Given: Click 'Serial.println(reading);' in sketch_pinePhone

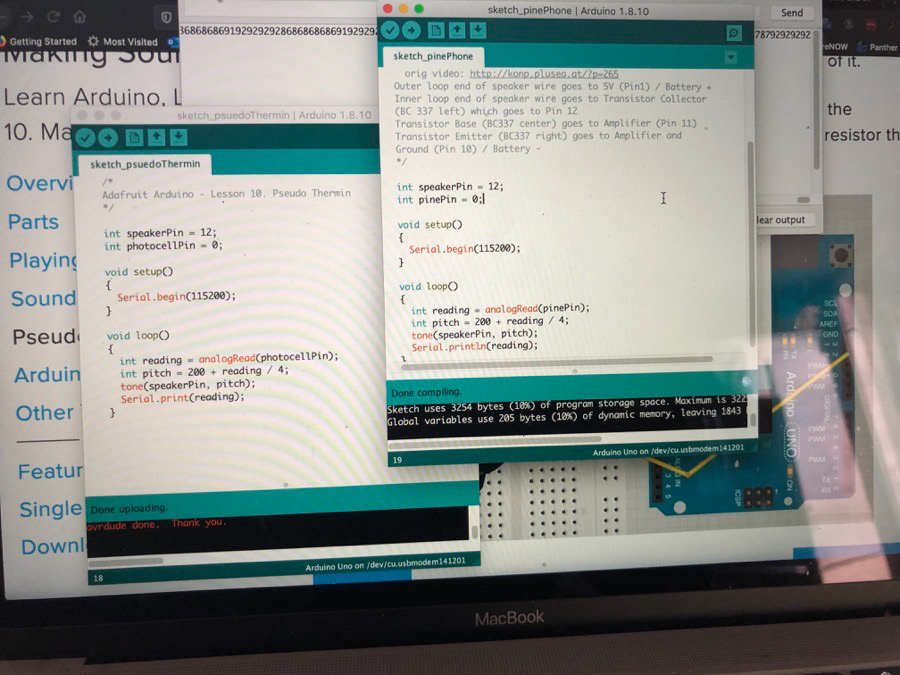Looking at the screenshot, I should click(x=475, y=346).
